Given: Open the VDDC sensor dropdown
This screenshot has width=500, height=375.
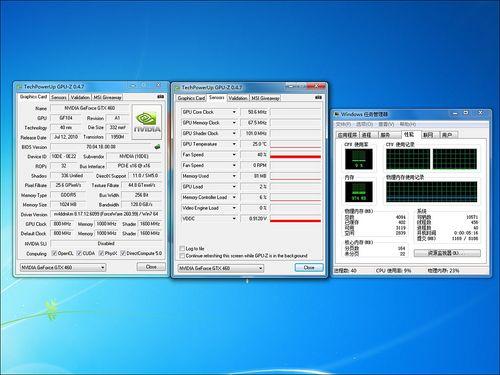Looking at the screenshot, I should 234,219.
